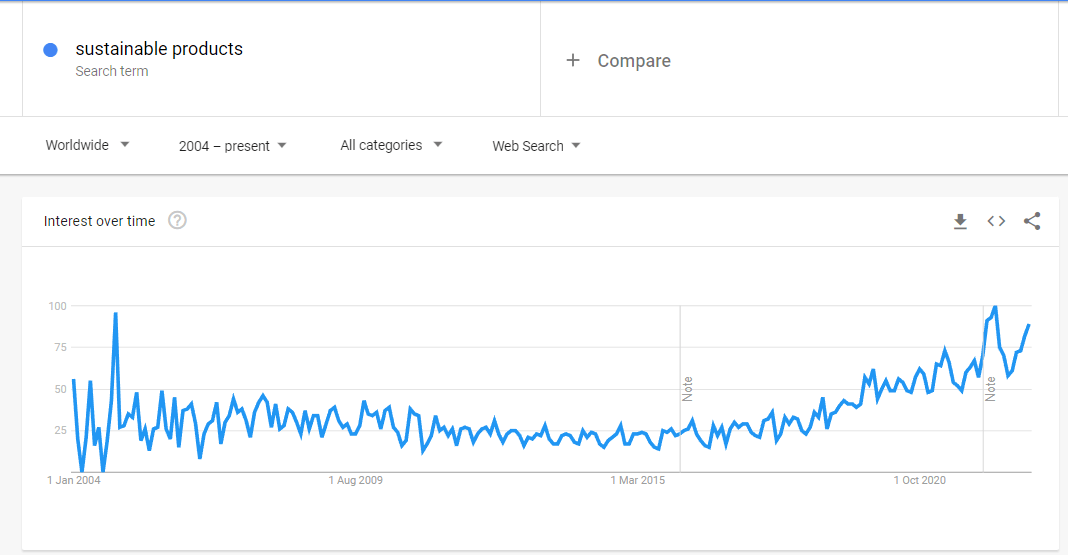The width and height of the screenshot is (1068, 555).
Task: Click the Search term subtitle label
Action: pyautogui.click(x=112, y=71)
